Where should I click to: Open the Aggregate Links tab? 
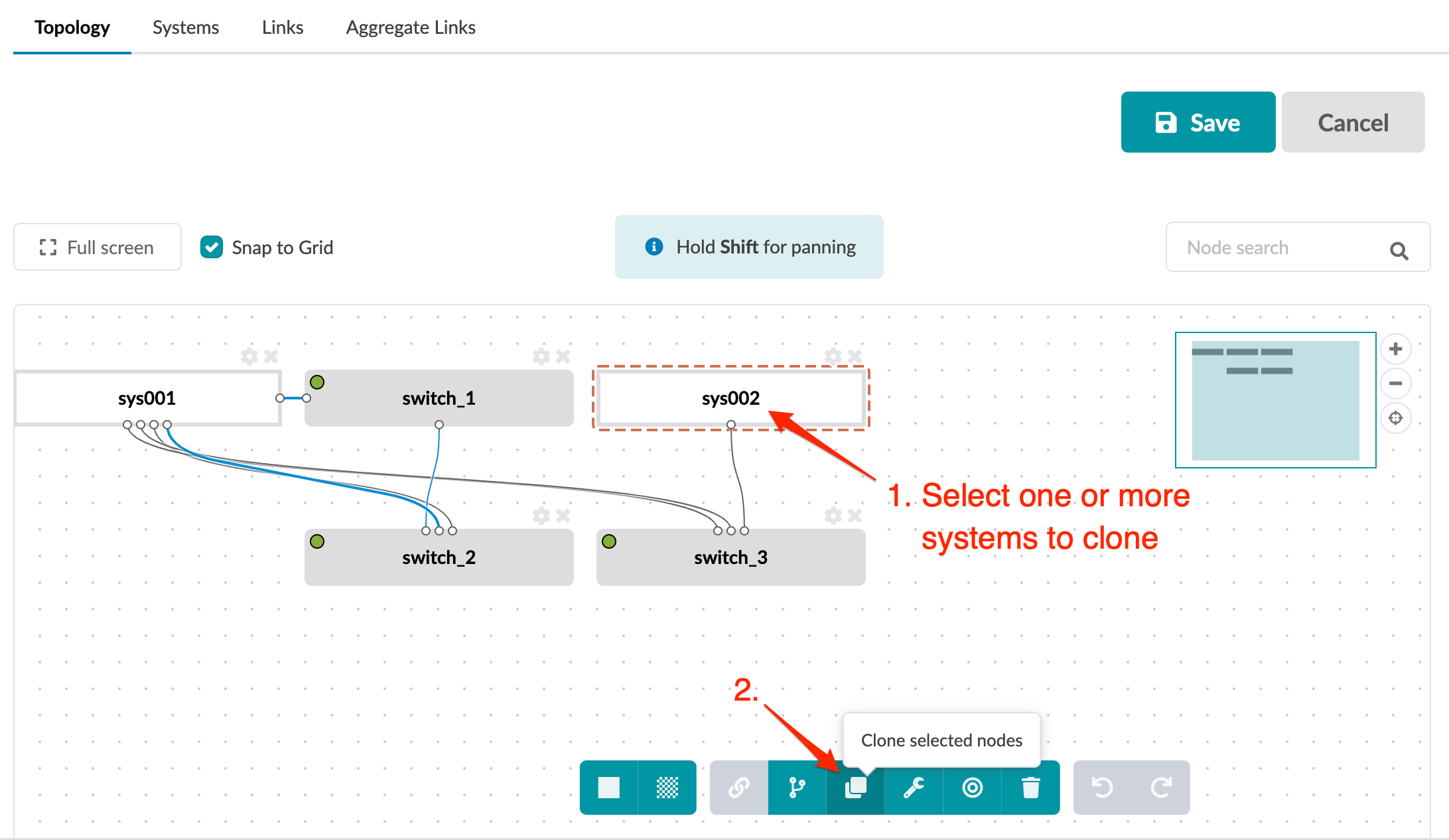click(x=411, y=27)
